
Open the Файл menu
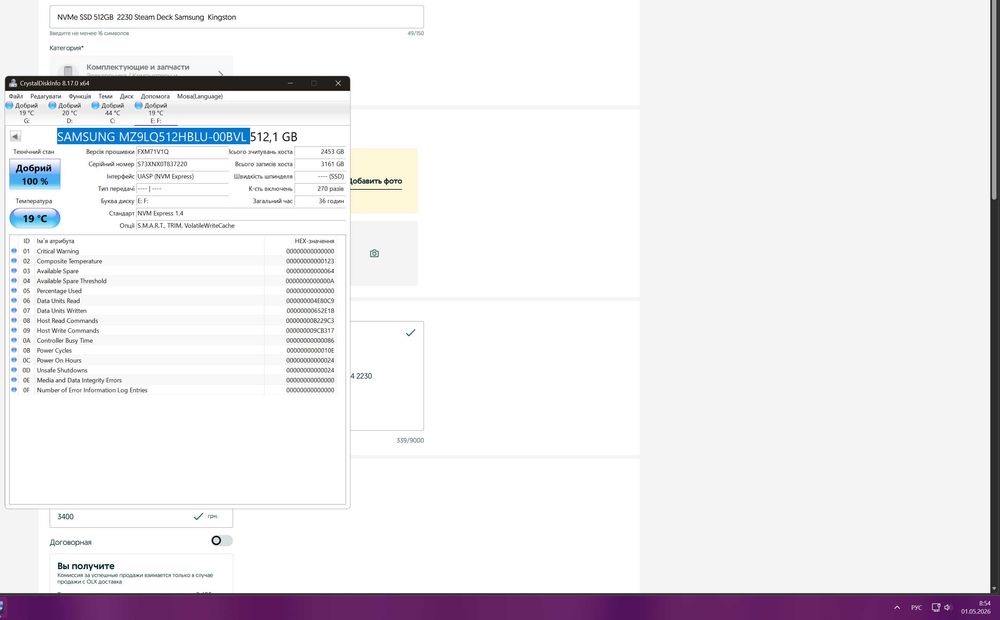coord(16,96)
